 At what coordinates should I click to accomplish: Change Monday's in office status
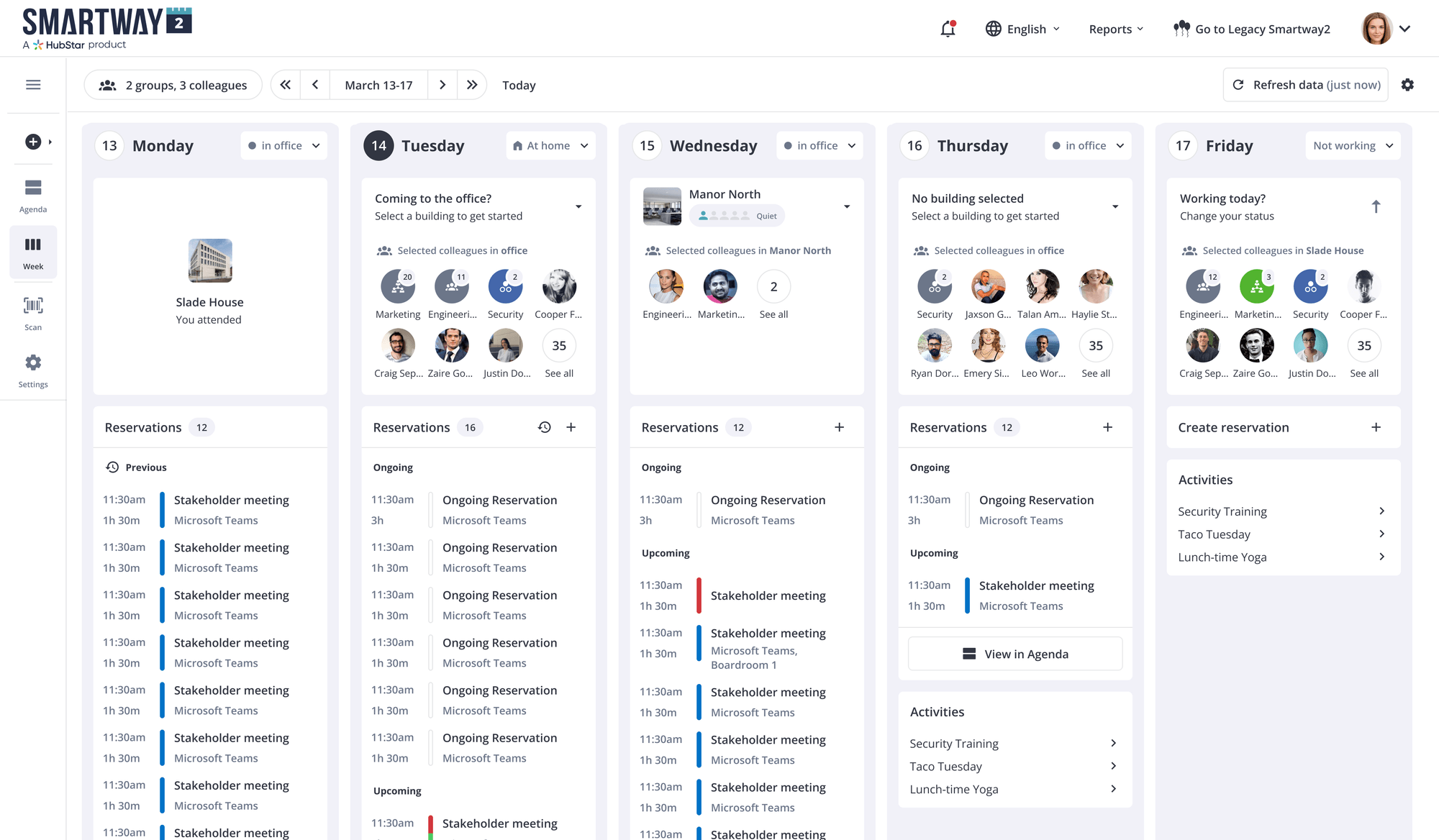pyautogui.click(x=283, y=145)
